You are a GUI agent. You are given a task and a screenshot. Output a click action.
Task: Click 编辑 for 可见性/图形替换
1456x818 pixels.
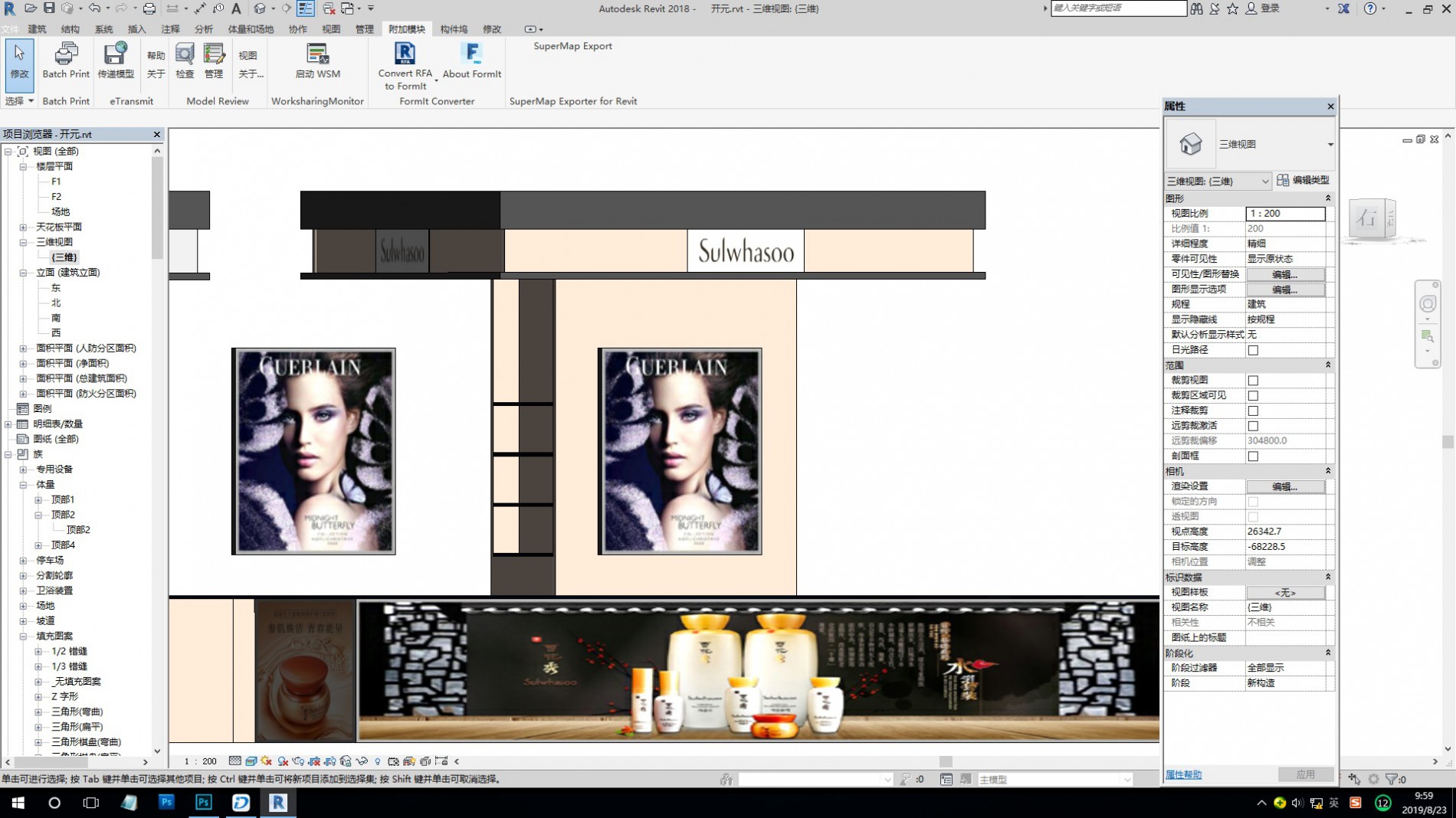coord(1285,274)
